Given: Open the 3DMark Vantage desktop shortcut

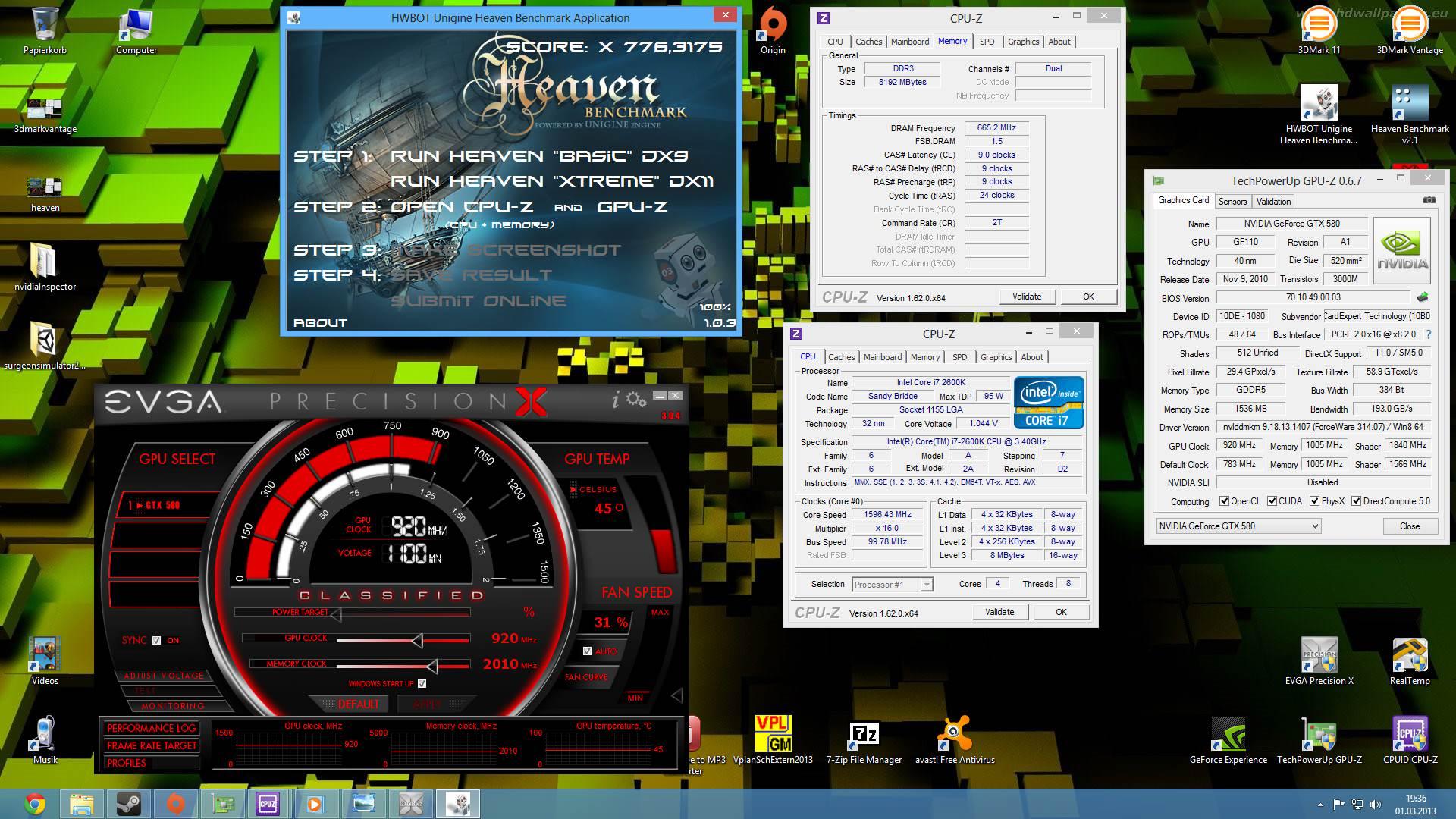Looking at the screenshot, I should point(1410,31).
